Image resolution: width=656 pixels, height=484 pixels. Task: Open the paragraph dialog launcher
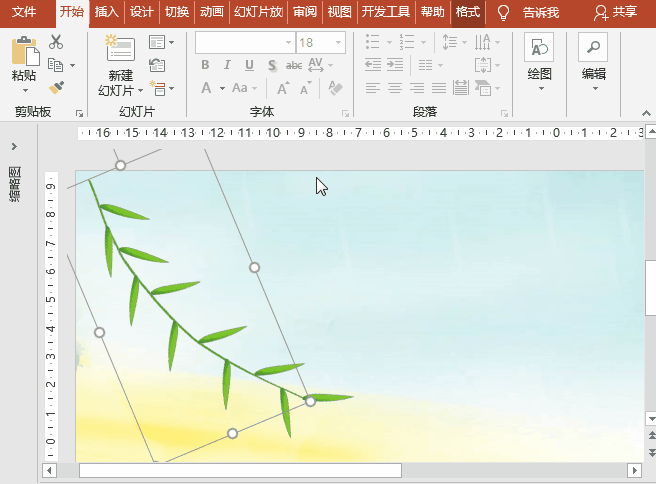pos(504,113)
